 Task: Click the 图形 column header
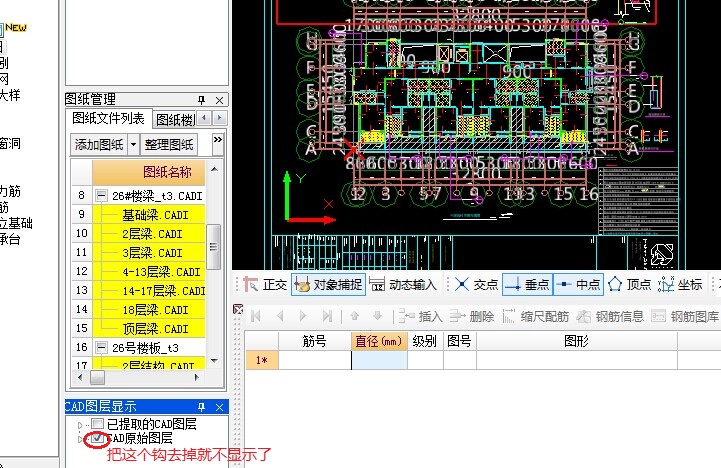coord(577,341)
